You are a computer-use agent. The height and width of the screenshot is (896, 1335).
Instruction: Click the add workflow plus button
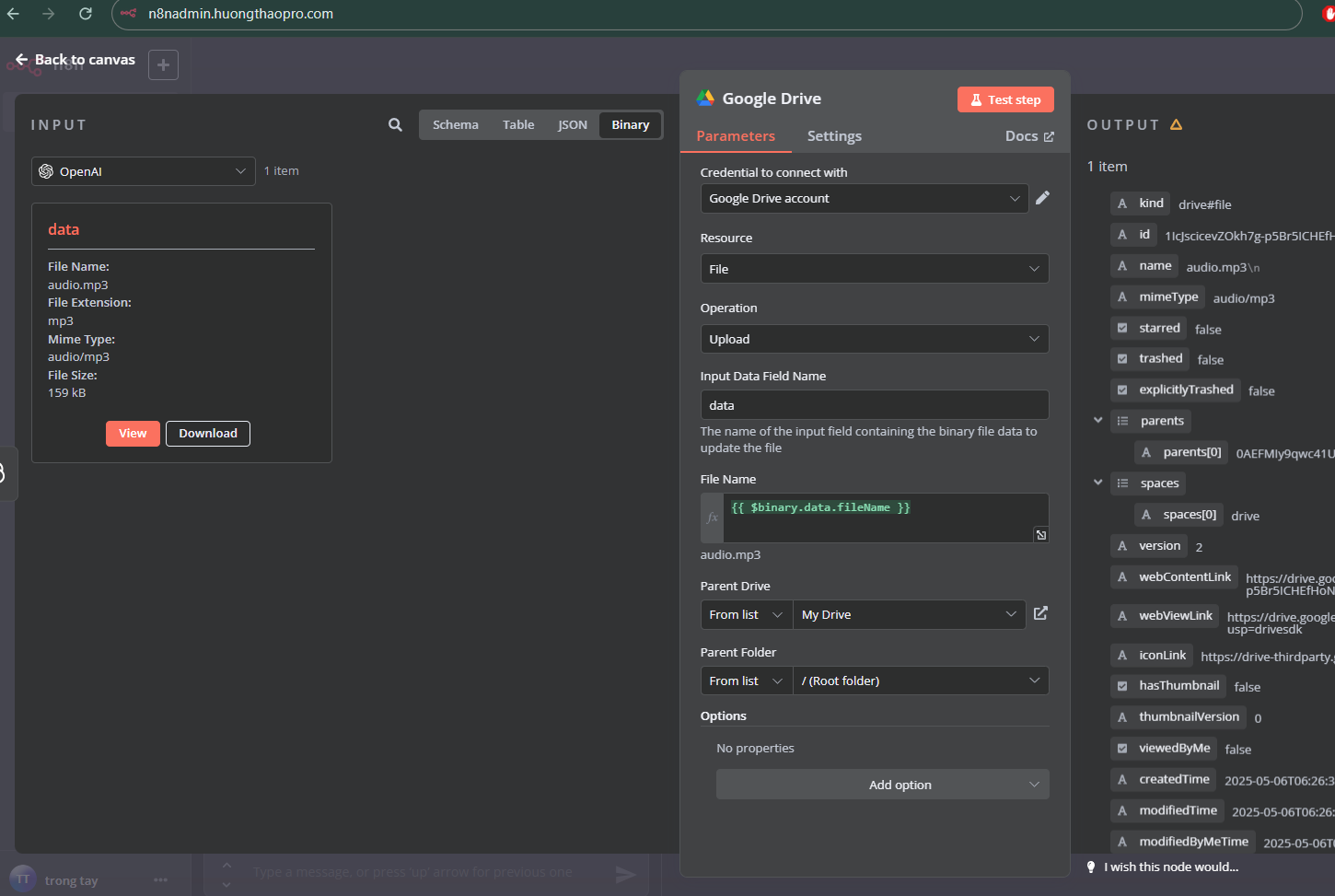pyautogui.click(x=163, y=64)
